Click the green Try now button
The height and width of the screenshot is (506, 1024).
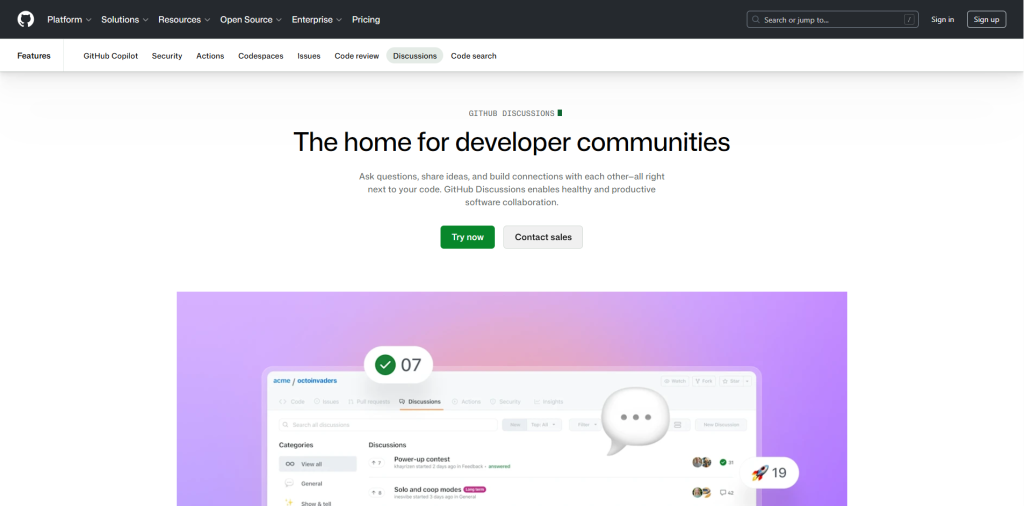click(468, 237)
